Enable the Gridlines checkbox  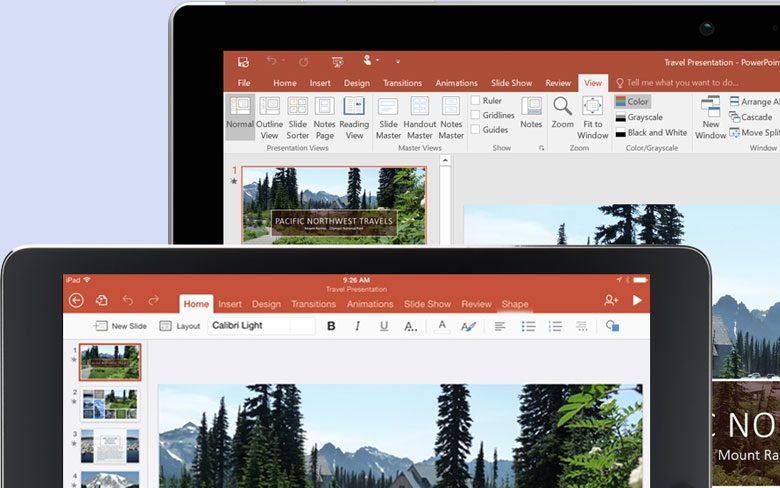476,115
